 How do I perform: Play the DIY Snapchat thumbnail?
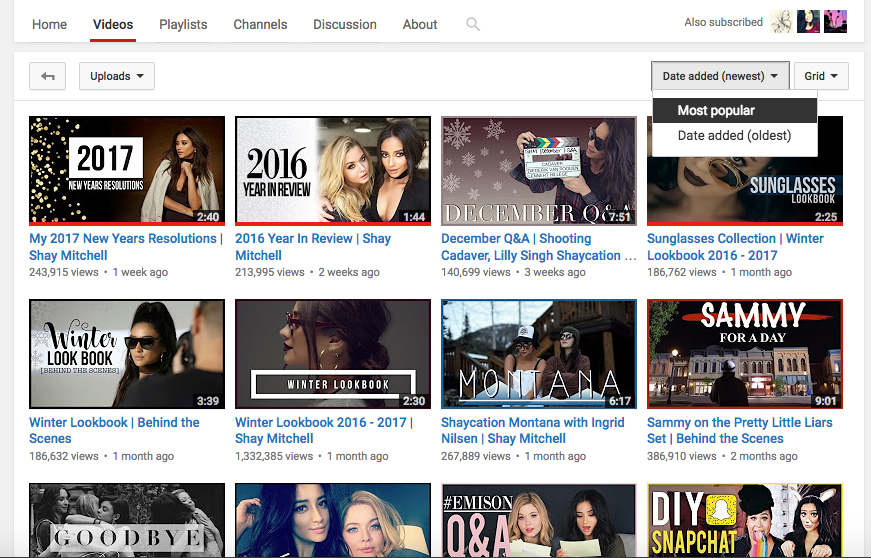pyautogui.click(x=745, y=520)
